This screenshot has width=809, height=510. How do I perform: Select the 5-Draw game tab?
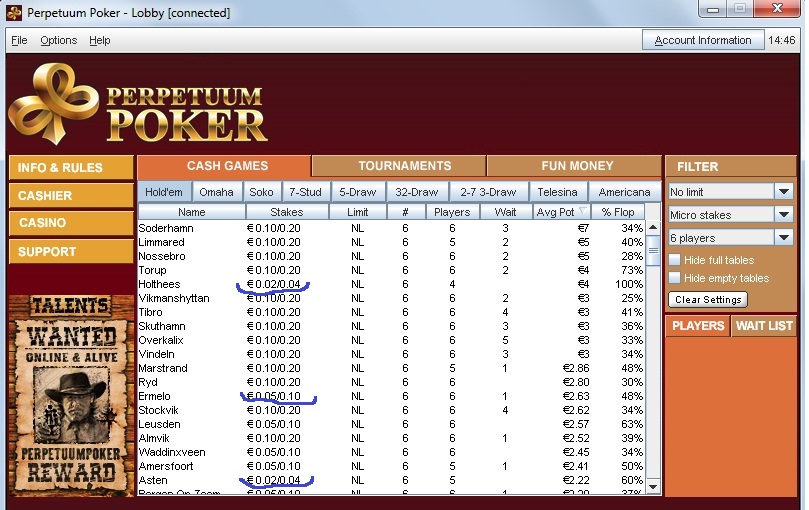358,192
